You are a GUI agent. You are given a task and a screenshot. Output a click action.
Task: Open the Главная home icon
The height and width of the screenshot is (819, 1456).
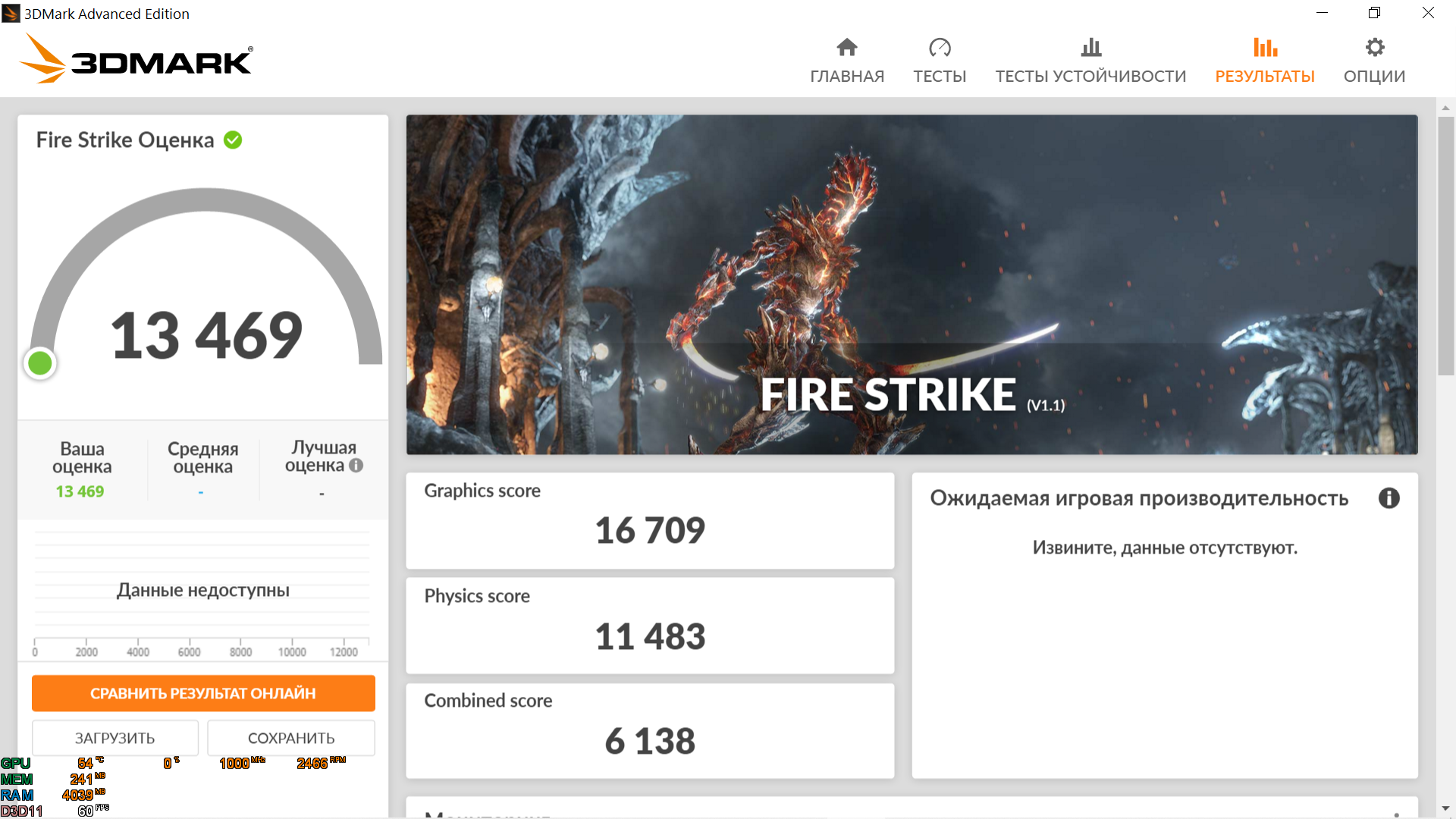(846, 48)
